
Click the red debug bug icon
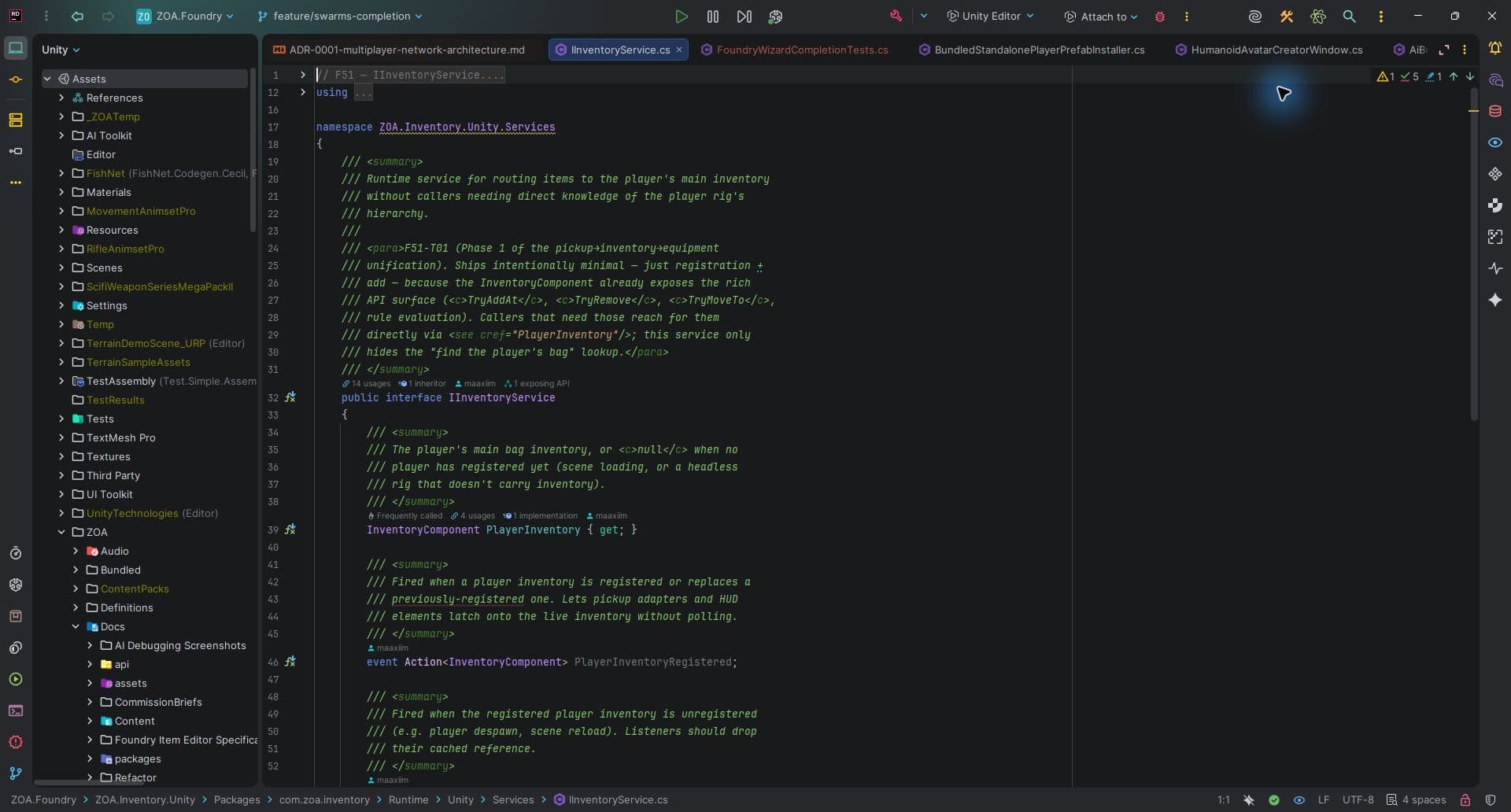tap(1159, 16)
